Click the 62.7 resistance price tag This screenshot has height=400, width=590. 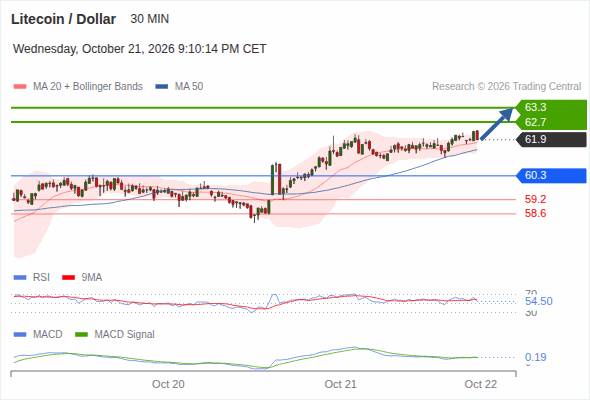(x=551, y=122)
